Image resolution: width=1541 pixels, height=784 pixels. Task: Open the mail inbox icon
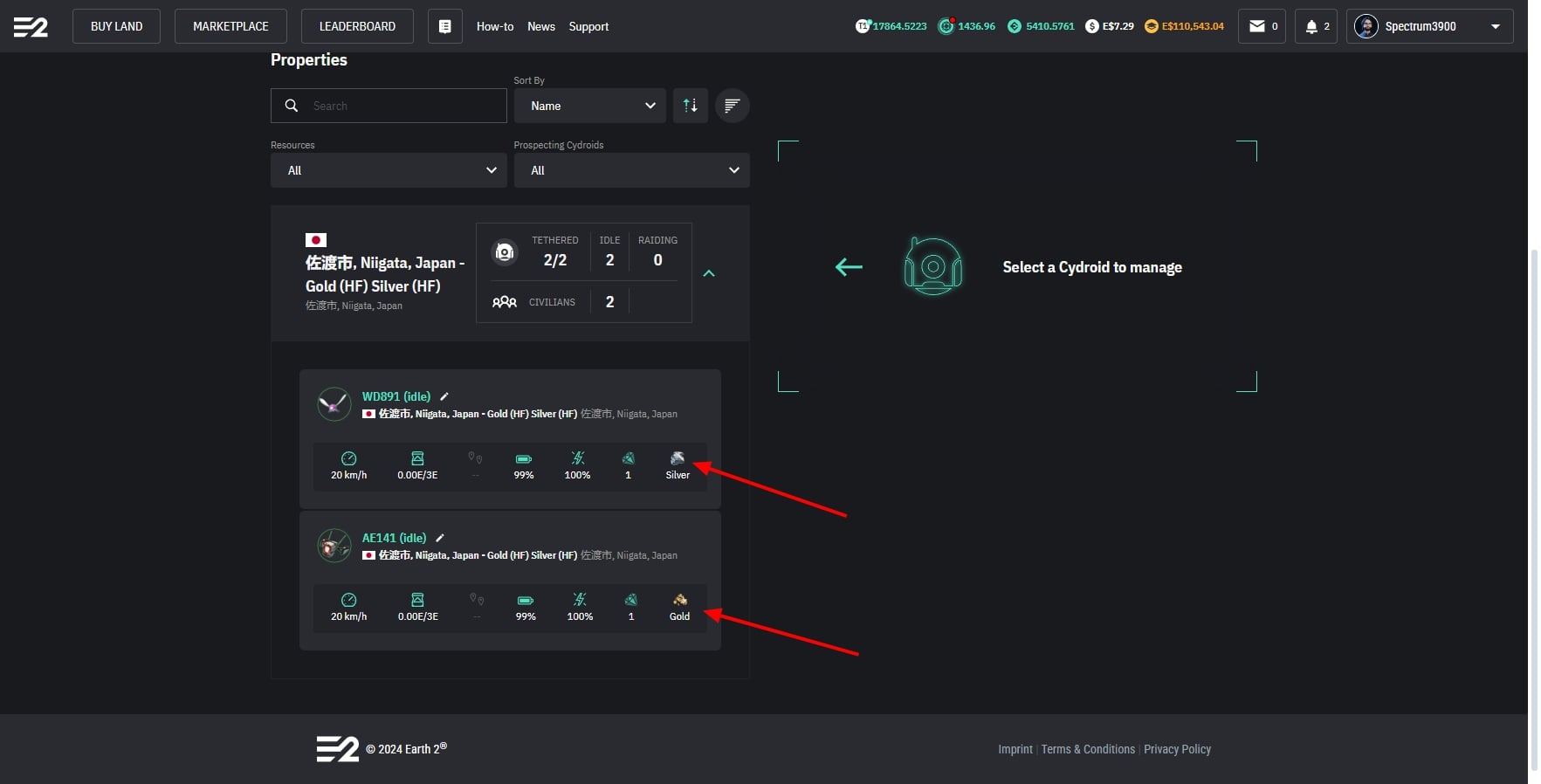coord(1261,26)
